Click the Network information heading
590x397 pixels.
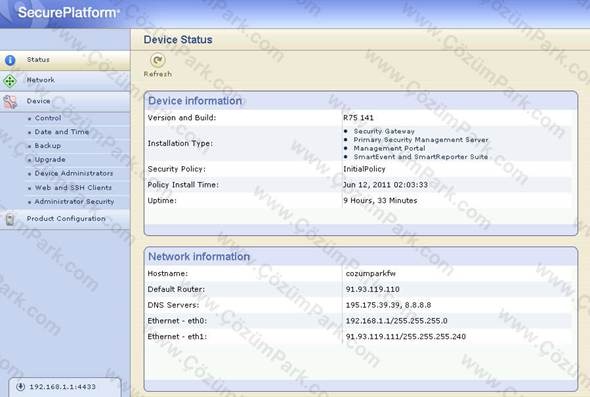coord(199,257)
